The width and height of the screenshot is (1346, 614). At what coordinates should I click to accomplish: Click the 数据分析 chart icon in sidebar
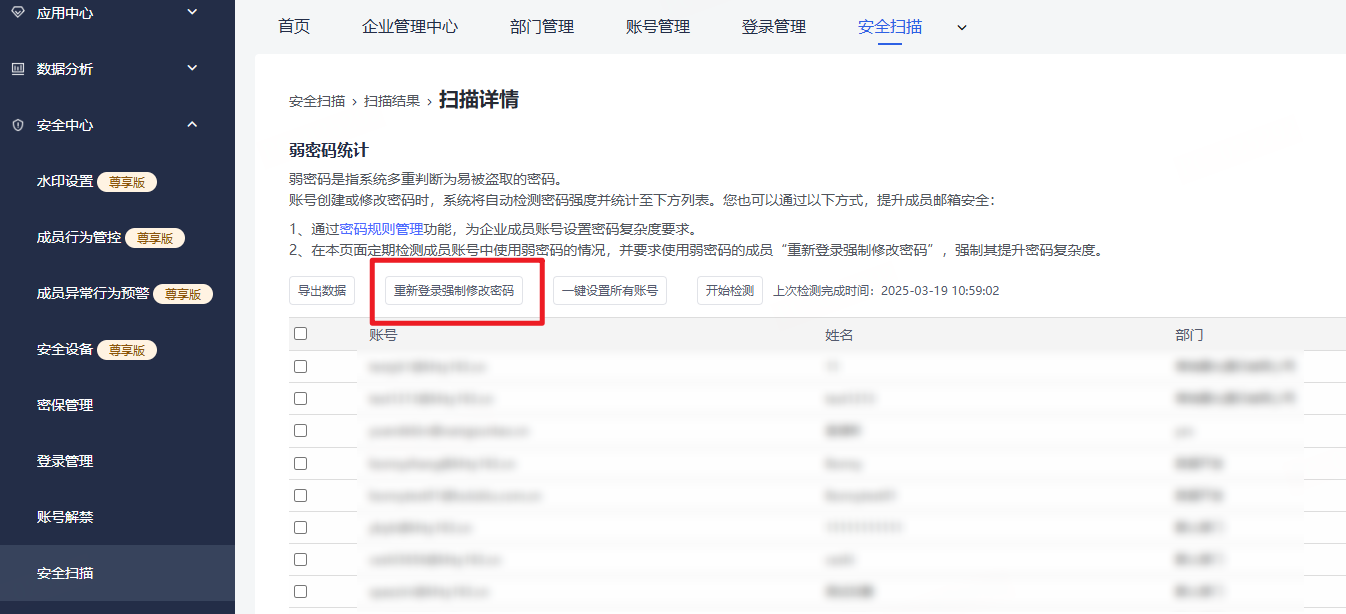pos(17,69)
